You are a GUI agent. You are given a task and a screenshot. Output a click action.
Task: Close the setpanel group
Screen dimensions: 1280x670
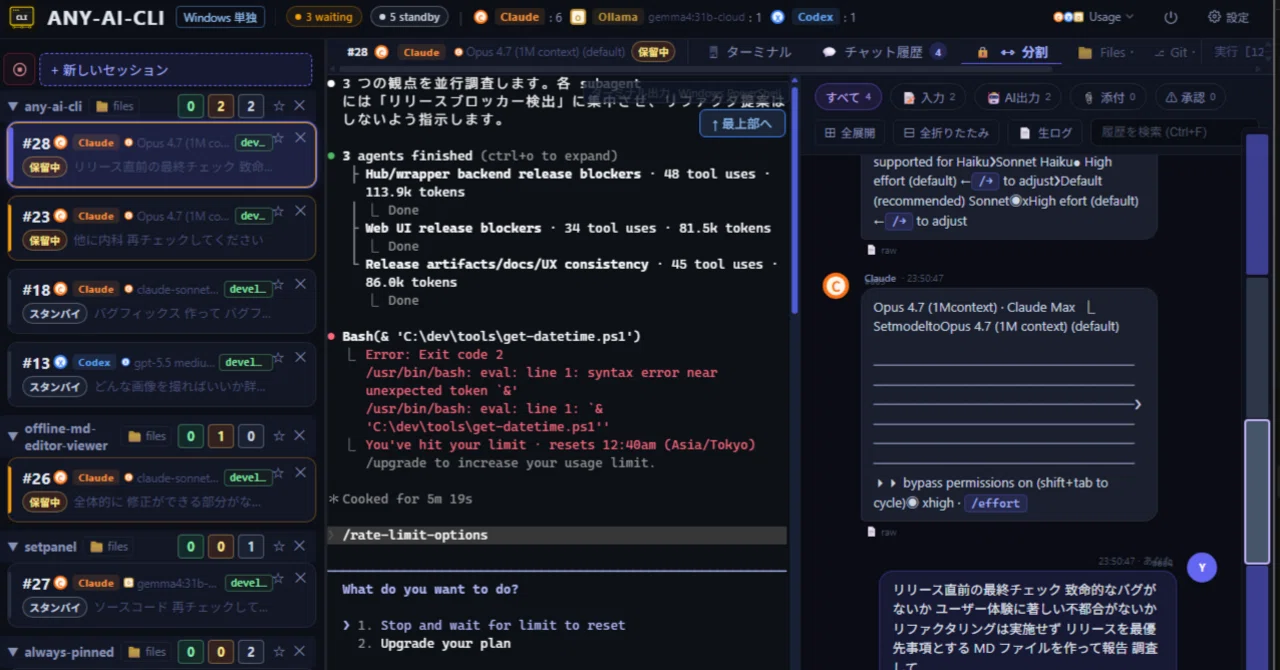(x=301, y=547)
